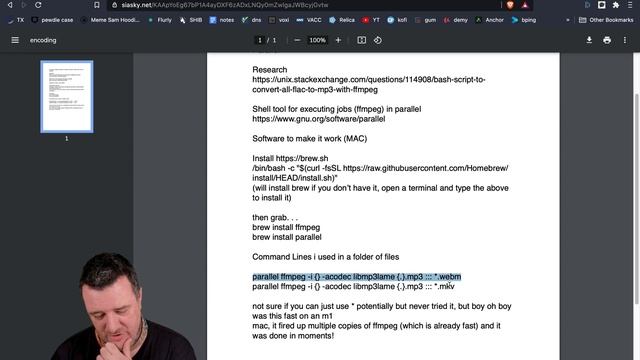Open Brave Shields lion icon
This screenshot has height=360, width=640.
coord(510,5)
